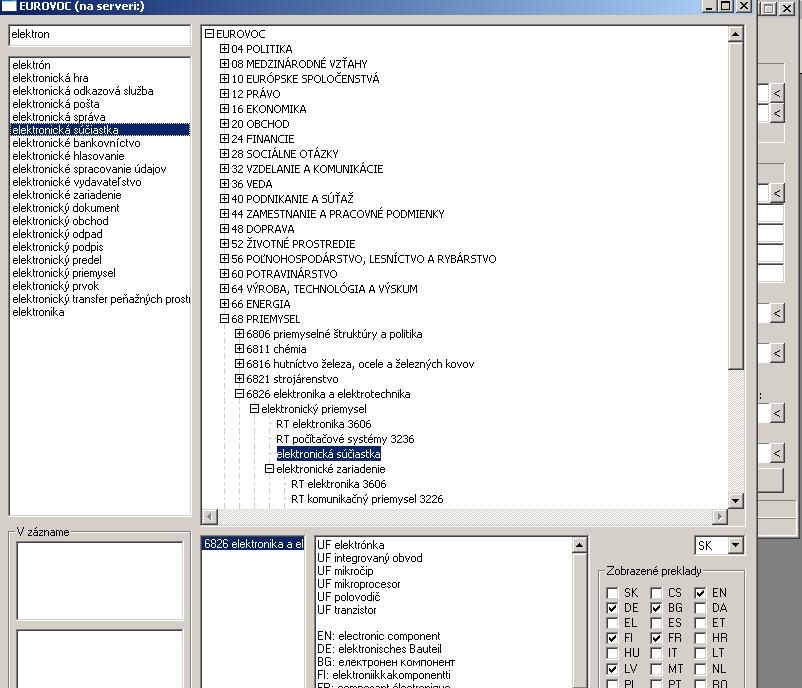Enable the DA translation checkbox

pyautogui.click(x=700, y=608)
